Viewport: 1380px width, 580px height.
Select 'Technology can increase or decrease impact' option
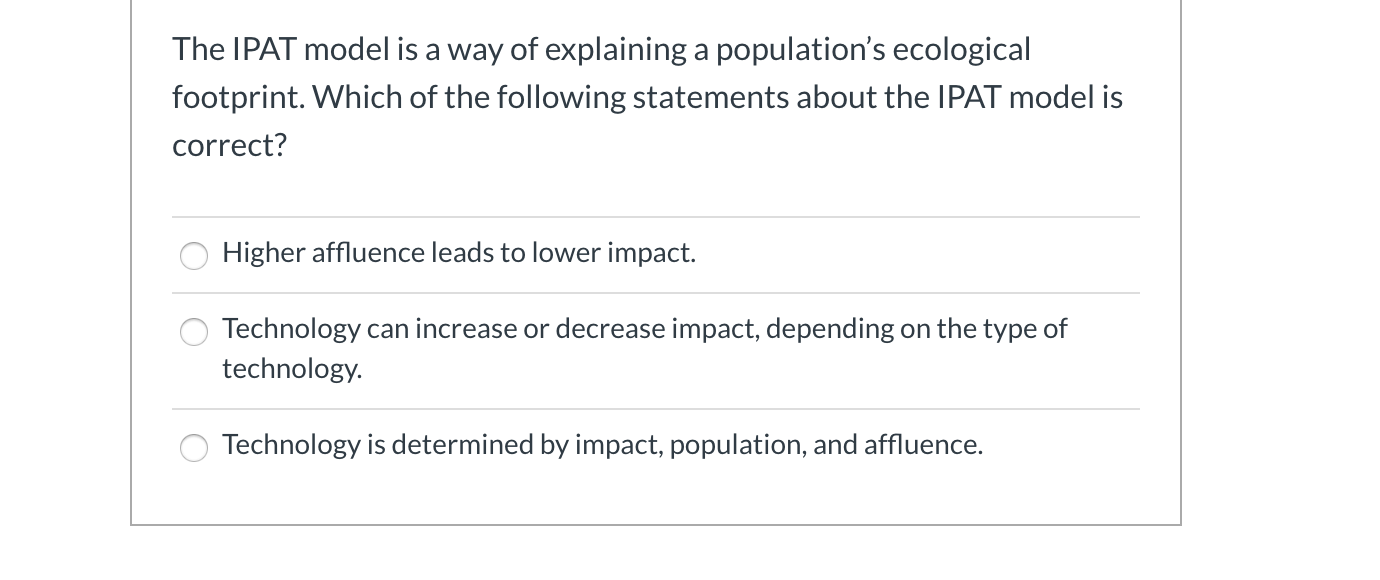[194, 332]
